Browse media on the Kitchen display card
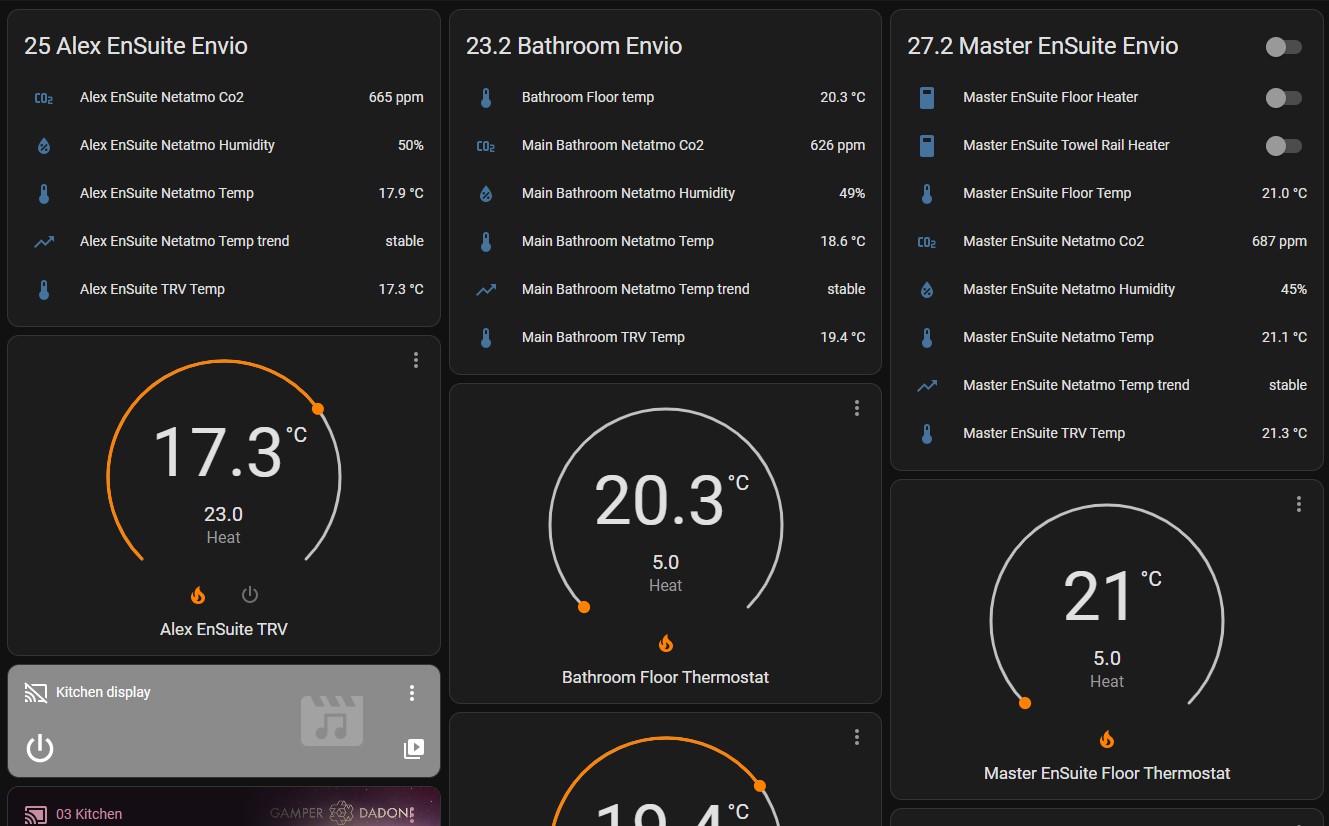Image resolution: width=1329 pixels, height=826 pixels. (414, 749)
